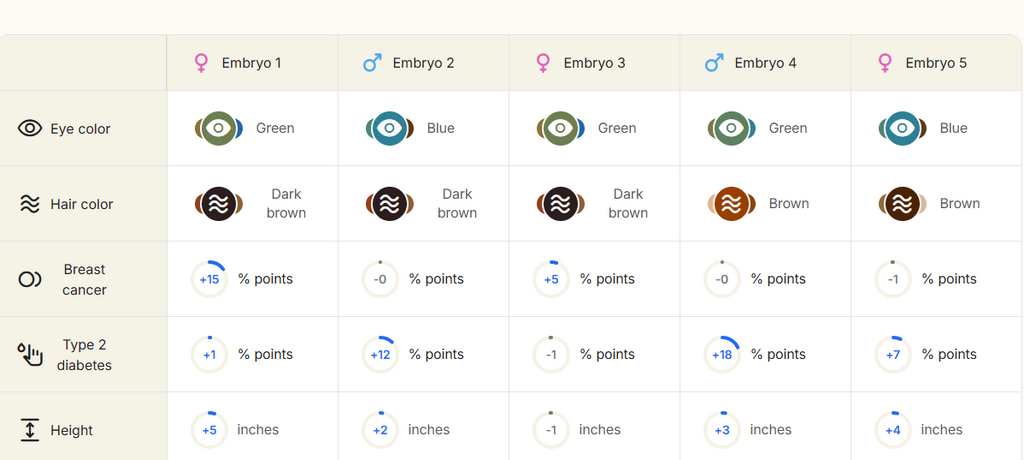Click the male symbol next to Embryo 2
Viewport: 1024px width, 460px height.
[372, 63]
